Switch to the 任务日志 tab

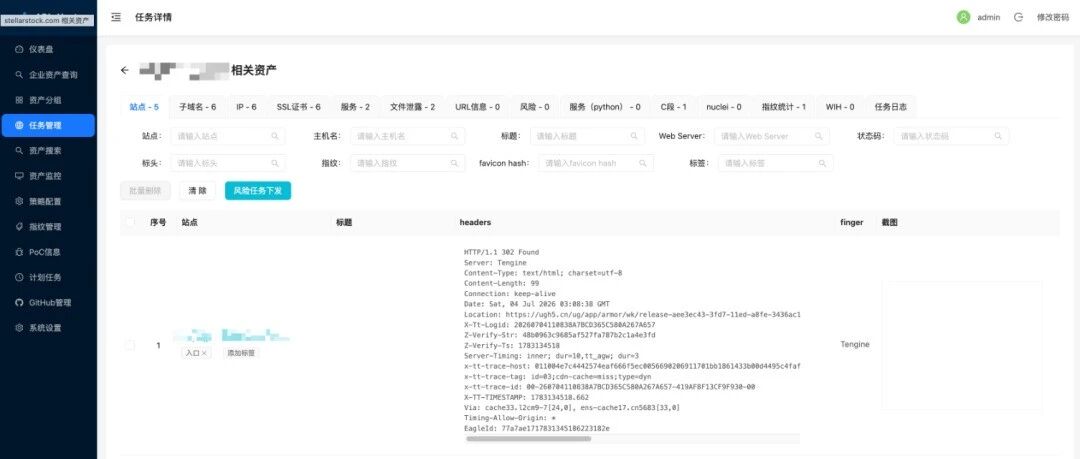click(891, 107)
